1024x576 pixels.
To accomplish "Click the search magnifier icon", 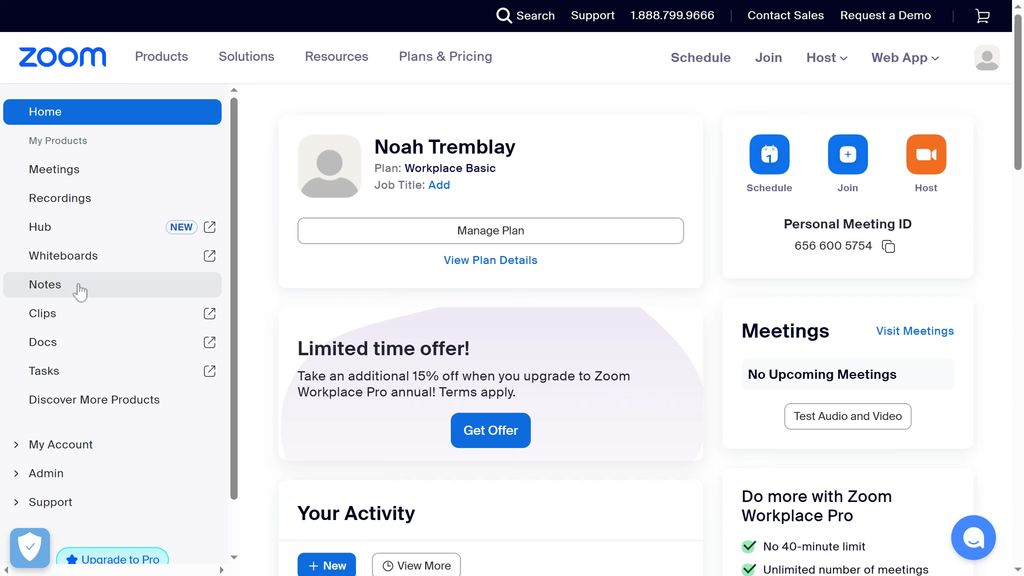I will 504,16.
